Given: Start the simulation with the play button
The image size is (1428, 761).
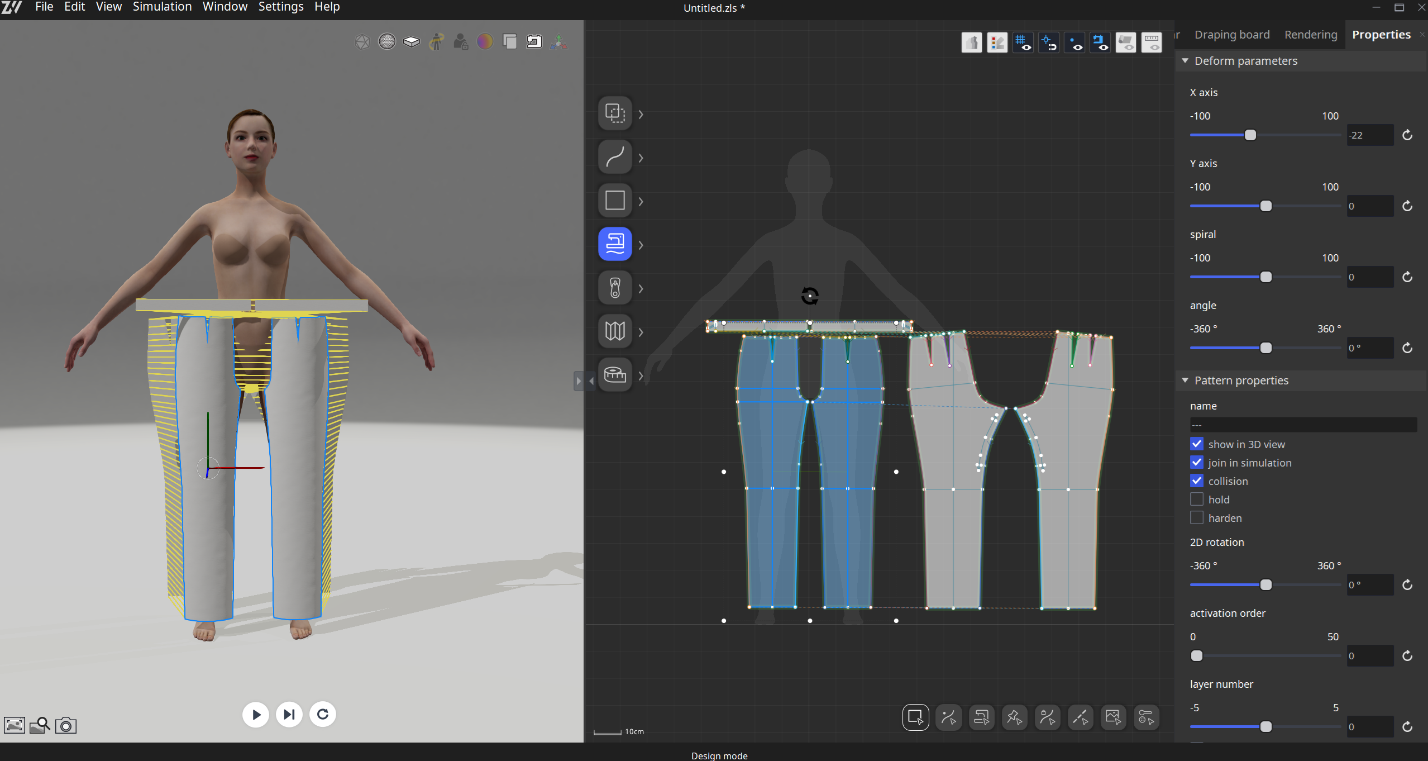Looking at the screenshot, I should tap(256, 714).
